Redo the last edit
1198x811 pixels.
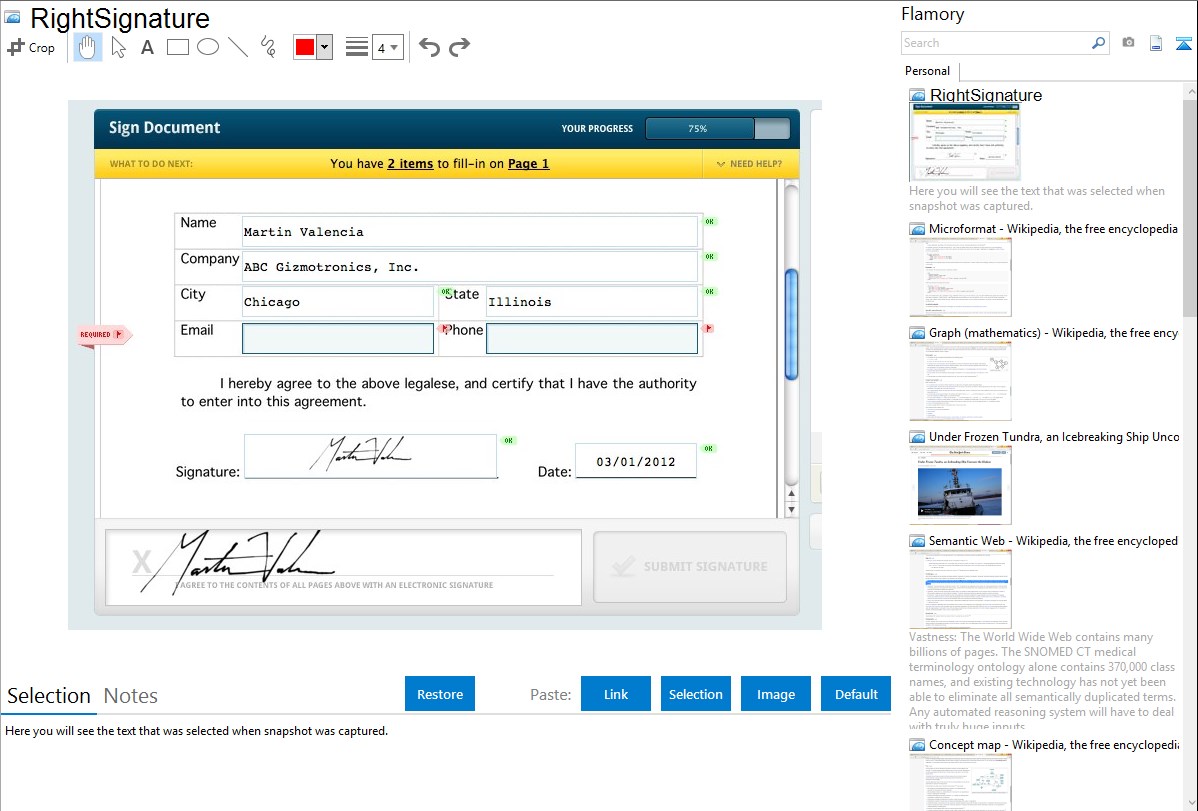[459, 47]
